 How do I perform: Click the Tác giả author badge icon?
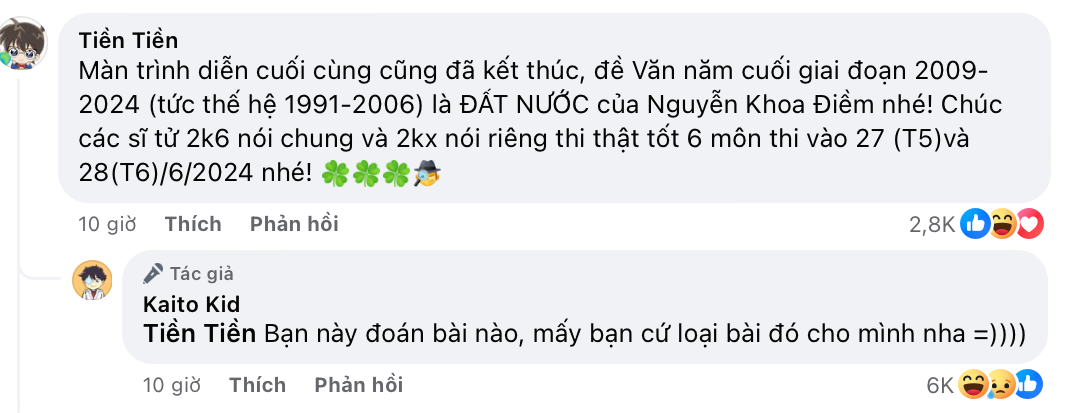tap(153, 273)
